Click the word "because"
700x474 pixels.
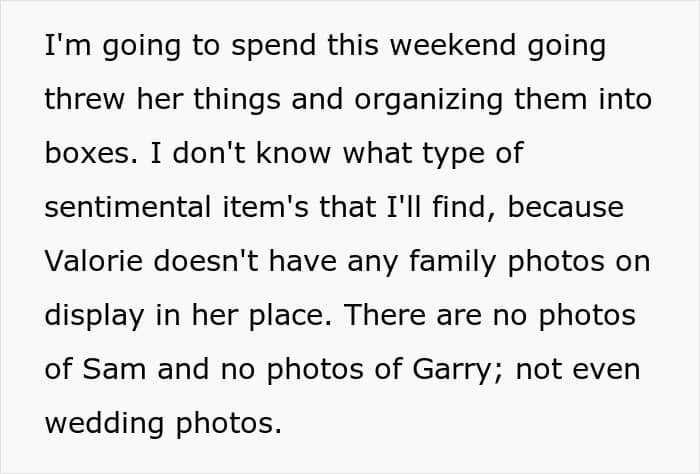(565, 207)
